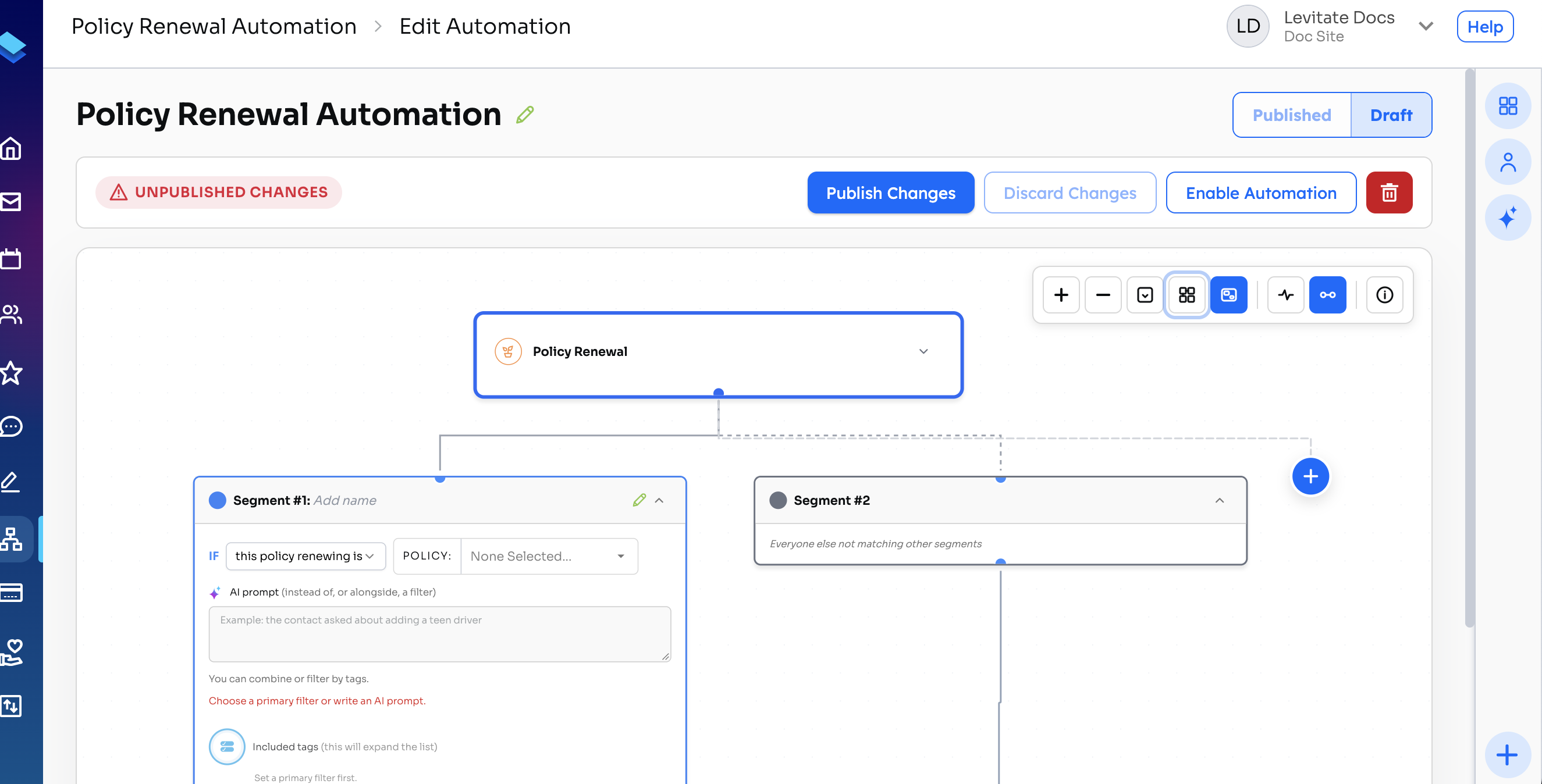Open the person icon in right panel
Screen dimensions: 1542x784
click(x=1507, y=162)
